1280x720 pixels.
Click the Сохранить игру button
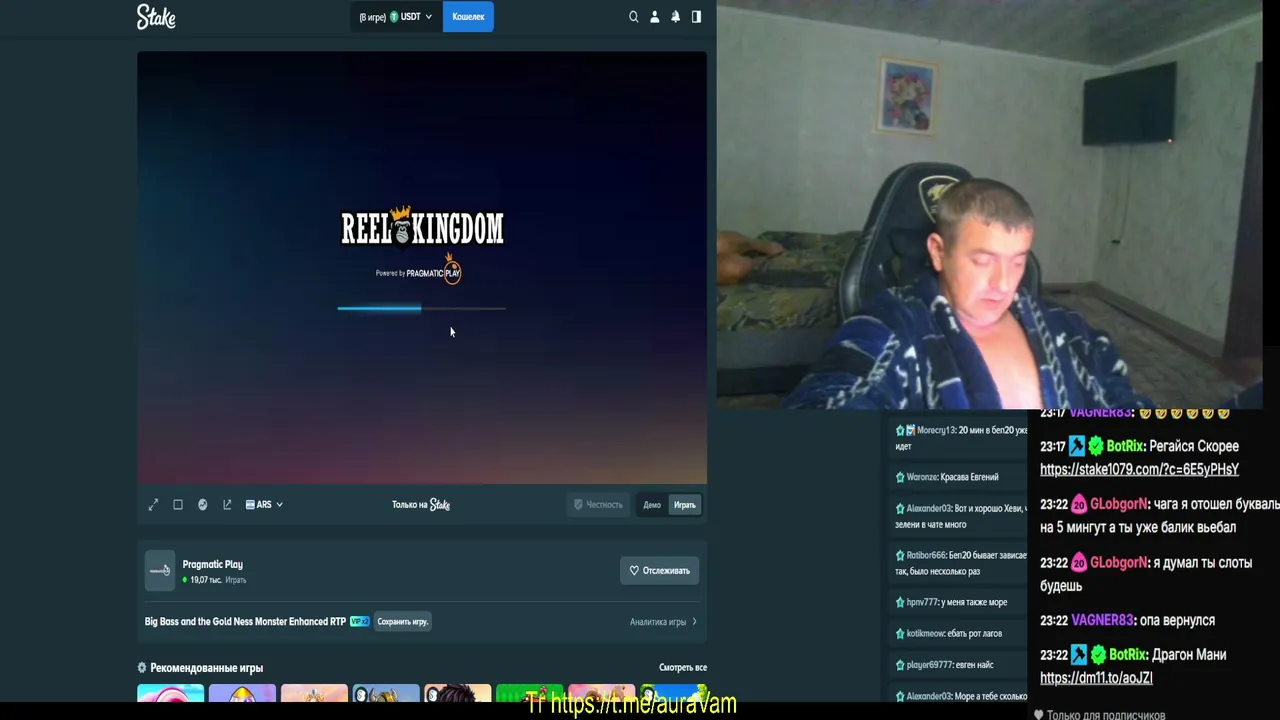tap(403, 622)
